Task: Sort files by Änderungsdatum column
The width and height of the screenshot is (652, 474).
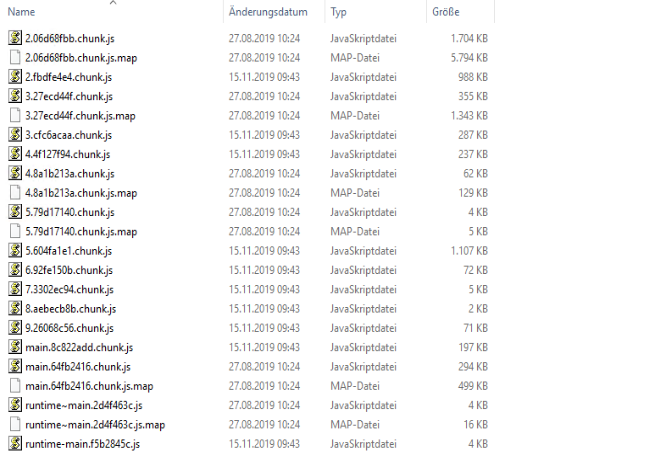Action: 268,12
